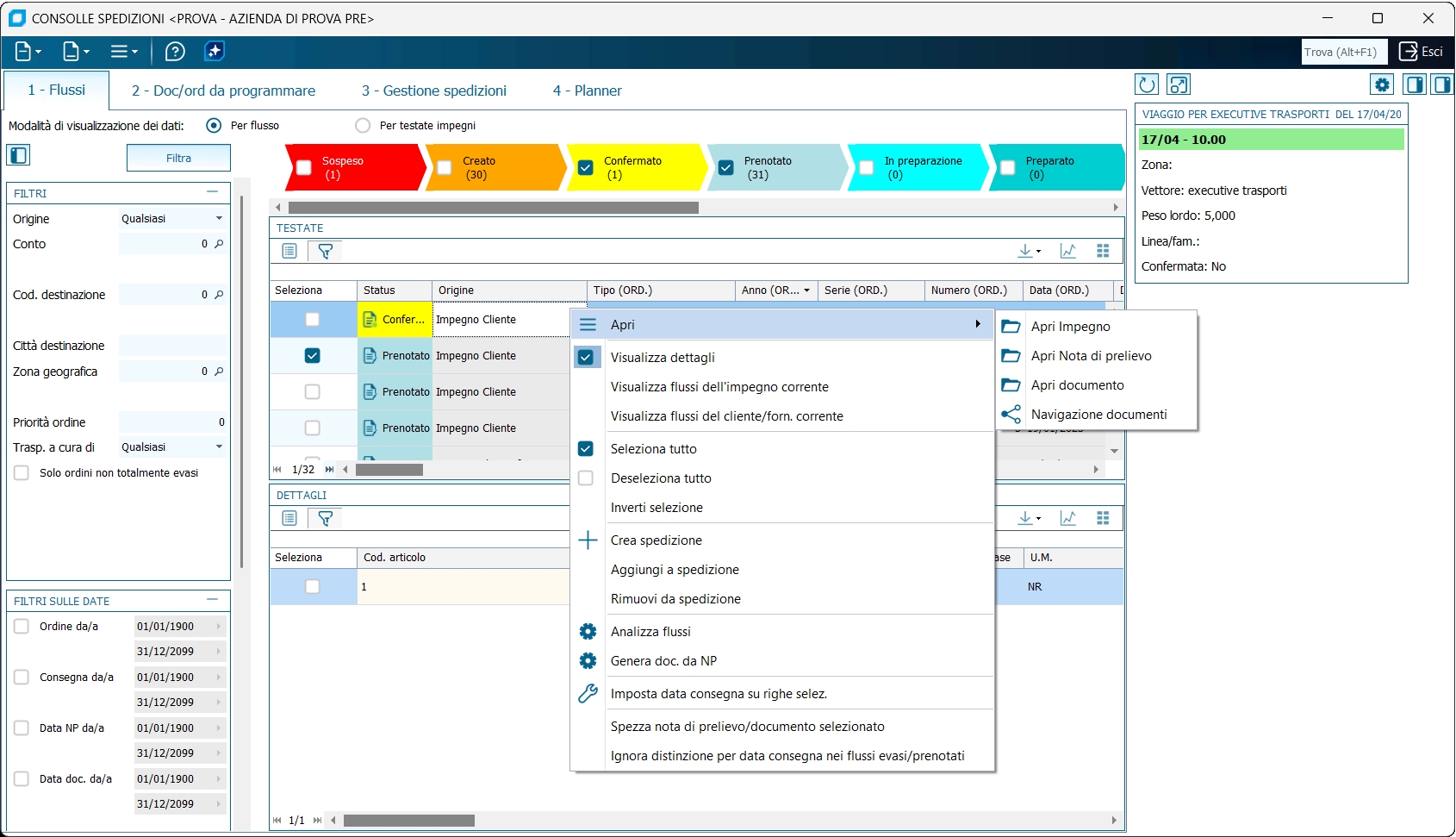Toggle the left panel icon above FILTRI

[18, 155]
